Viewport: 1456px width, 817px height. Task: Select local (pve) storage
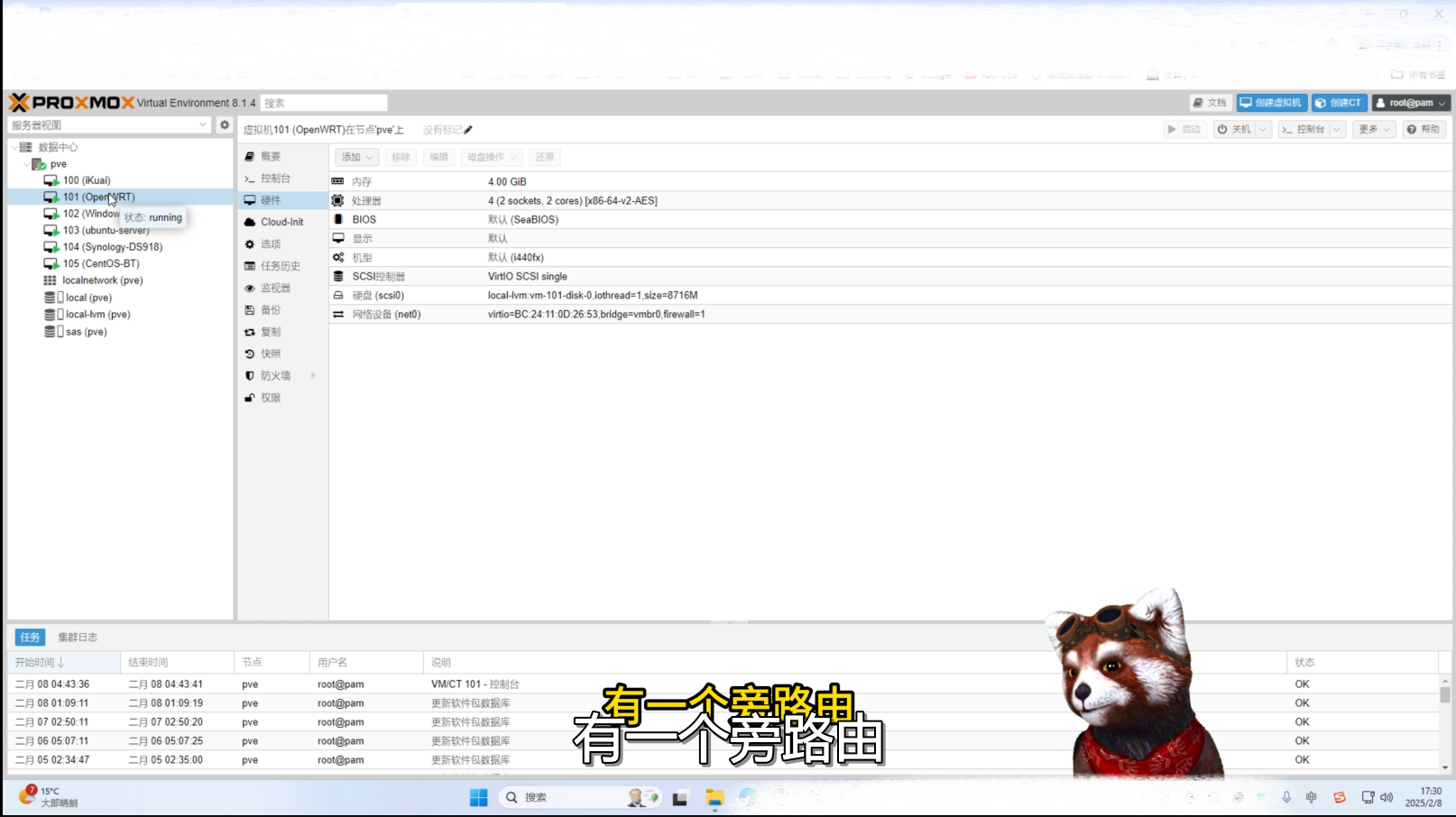(88, 298)
